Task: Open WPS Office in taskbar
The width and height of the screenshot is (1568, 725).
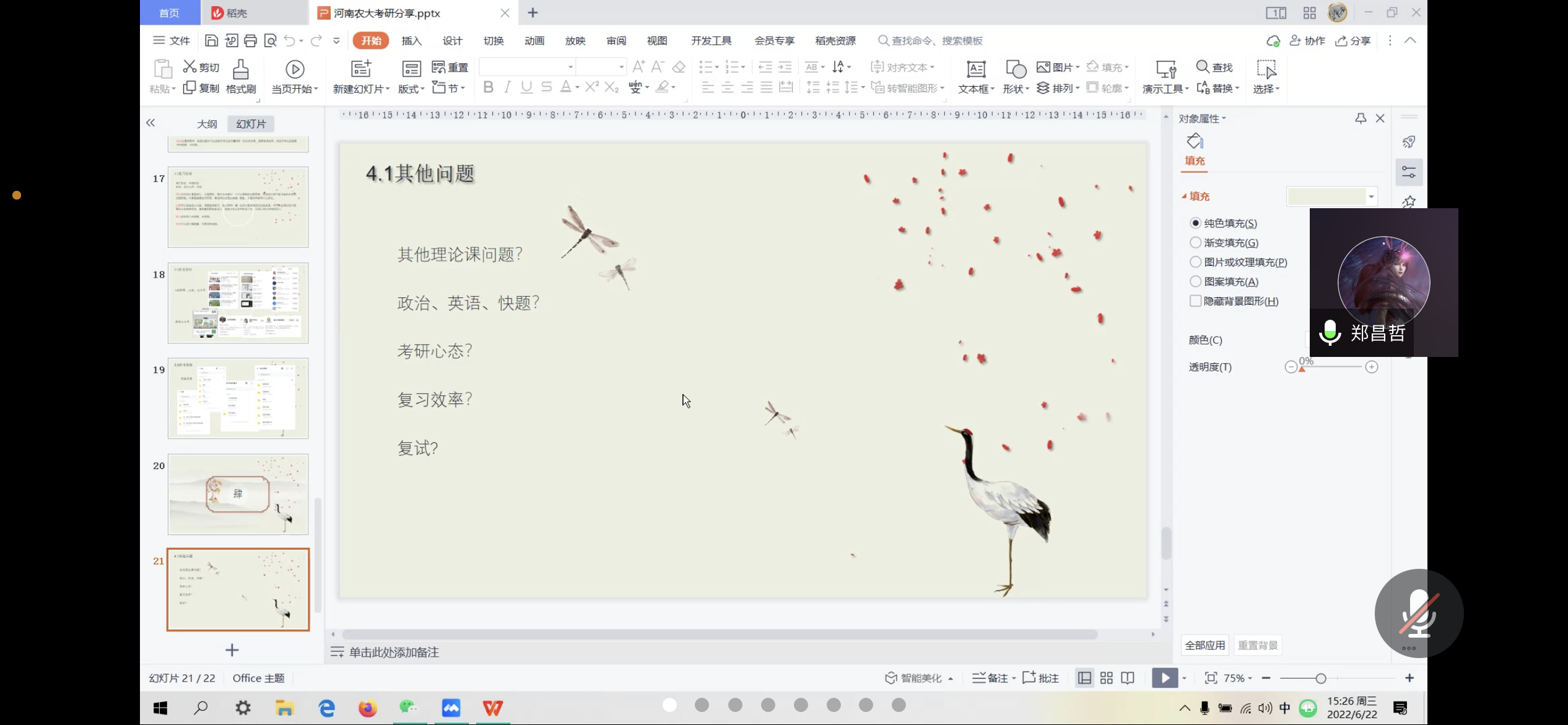Action: 493,708
